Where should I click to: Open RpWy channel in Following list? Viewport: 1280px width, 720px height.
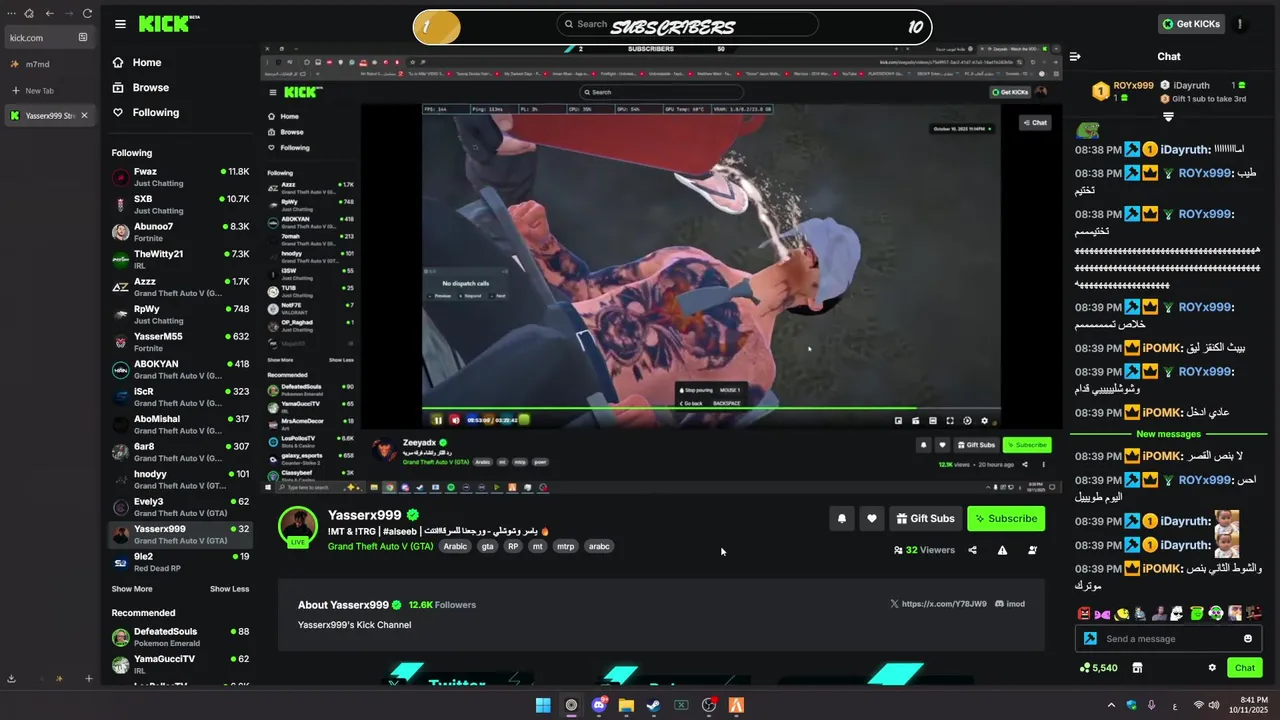180,314
